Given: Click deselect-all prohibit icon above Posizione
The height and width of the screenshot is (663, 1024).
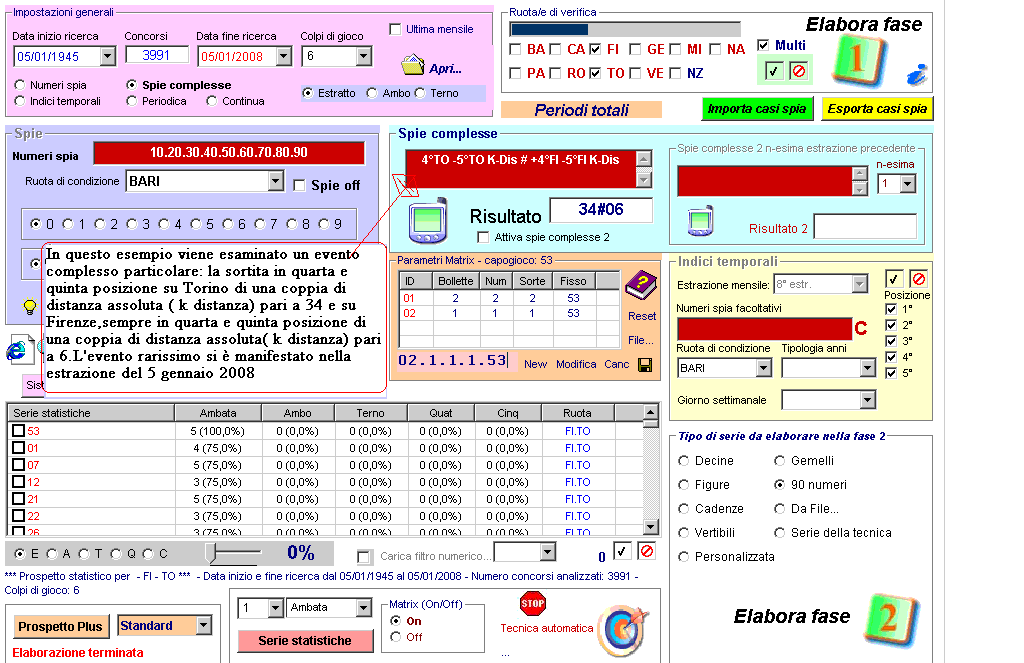Looking at the screenshot, I should point(918,279).
